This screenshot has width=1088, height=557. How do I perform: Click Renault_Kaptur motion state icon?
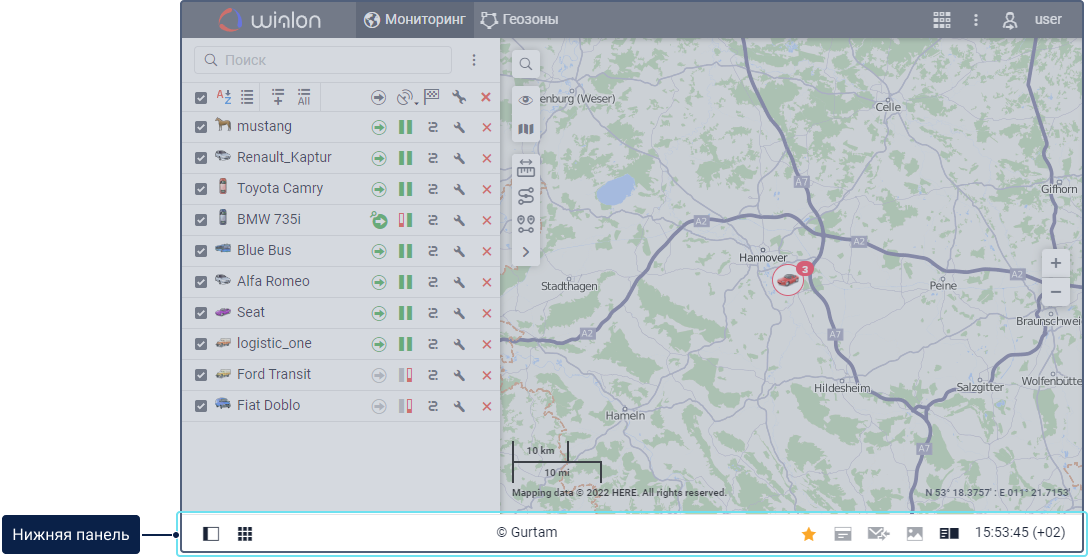click(405, 158)
